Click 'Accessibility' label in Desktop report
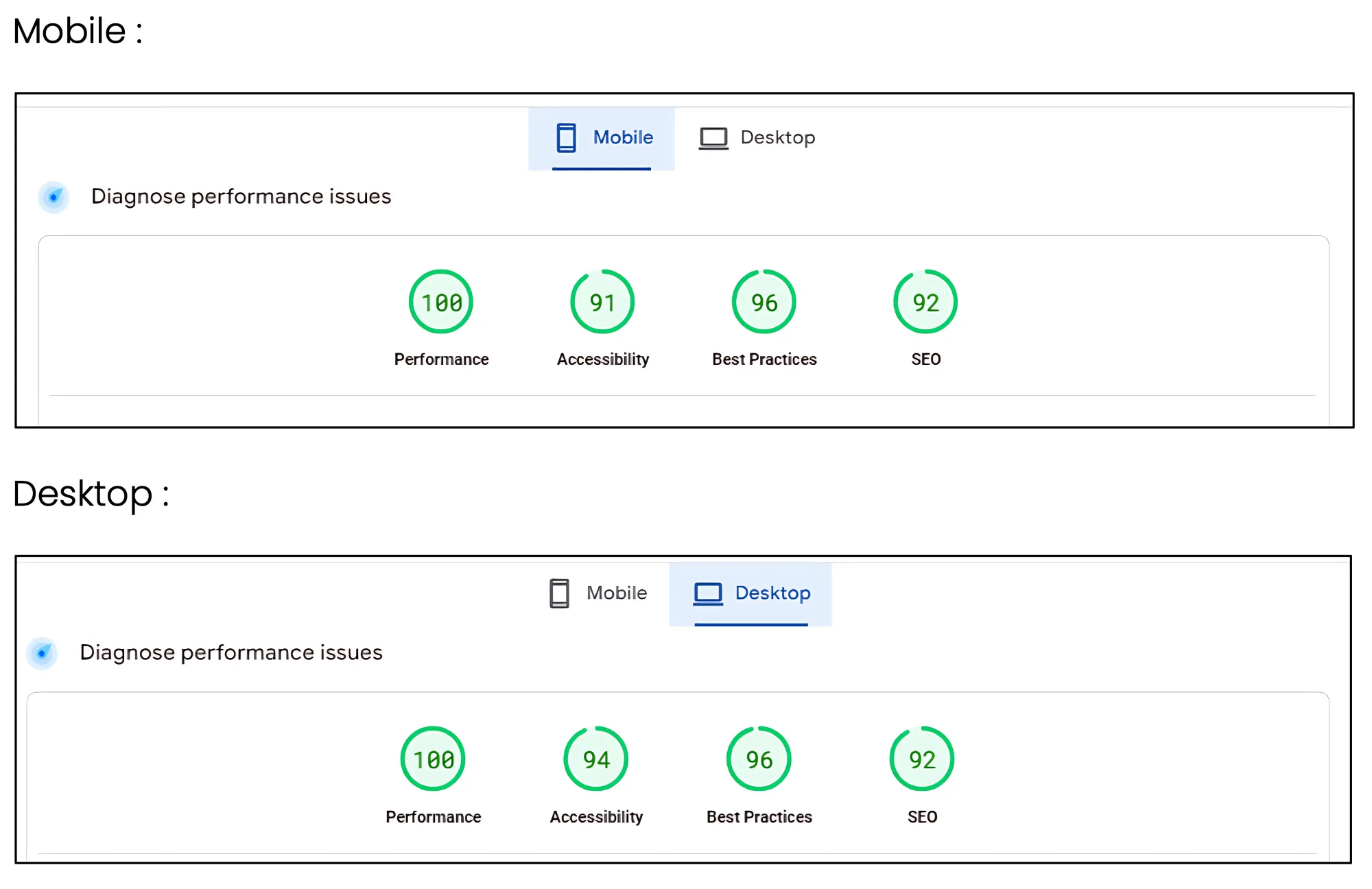Image resolution: width=1372 pixels, height=889 pixels. (596, 817)
